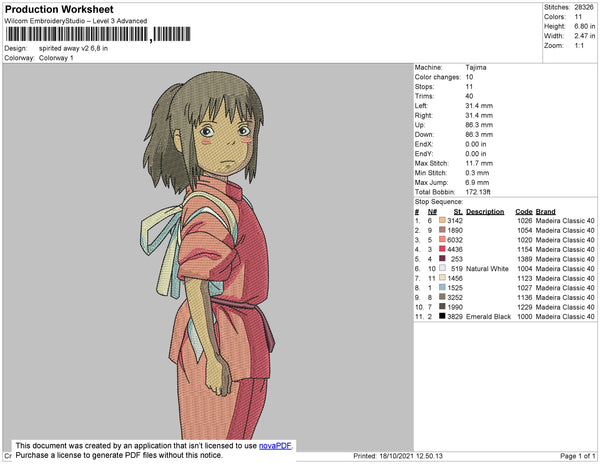Image resolution: width=600 pixels, height=464 pixels.
Task: Click the Up value '86.3 mm'
Action: click(x=479, y=125)
